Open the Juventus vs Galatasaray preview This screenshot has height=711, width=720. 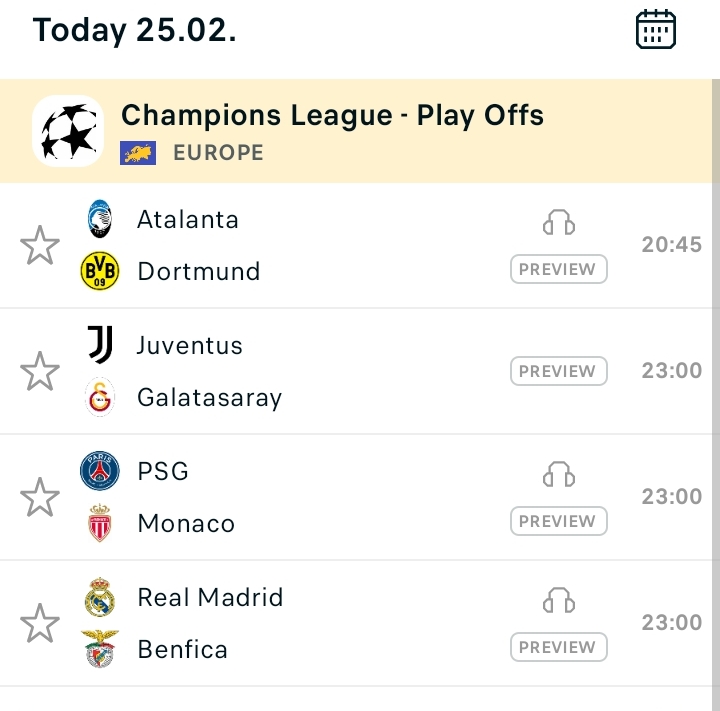click(x=558, y=371)
